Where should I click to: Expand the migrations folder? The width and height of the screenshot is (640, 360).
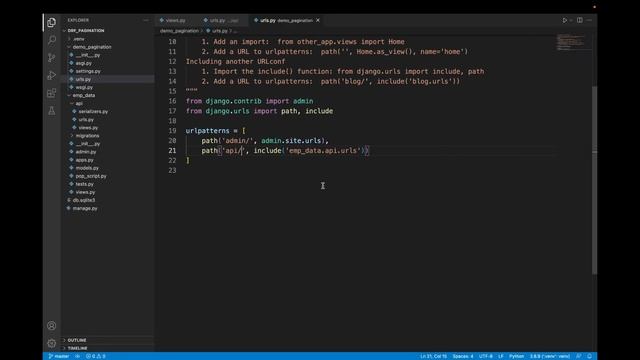pos(87,136)
